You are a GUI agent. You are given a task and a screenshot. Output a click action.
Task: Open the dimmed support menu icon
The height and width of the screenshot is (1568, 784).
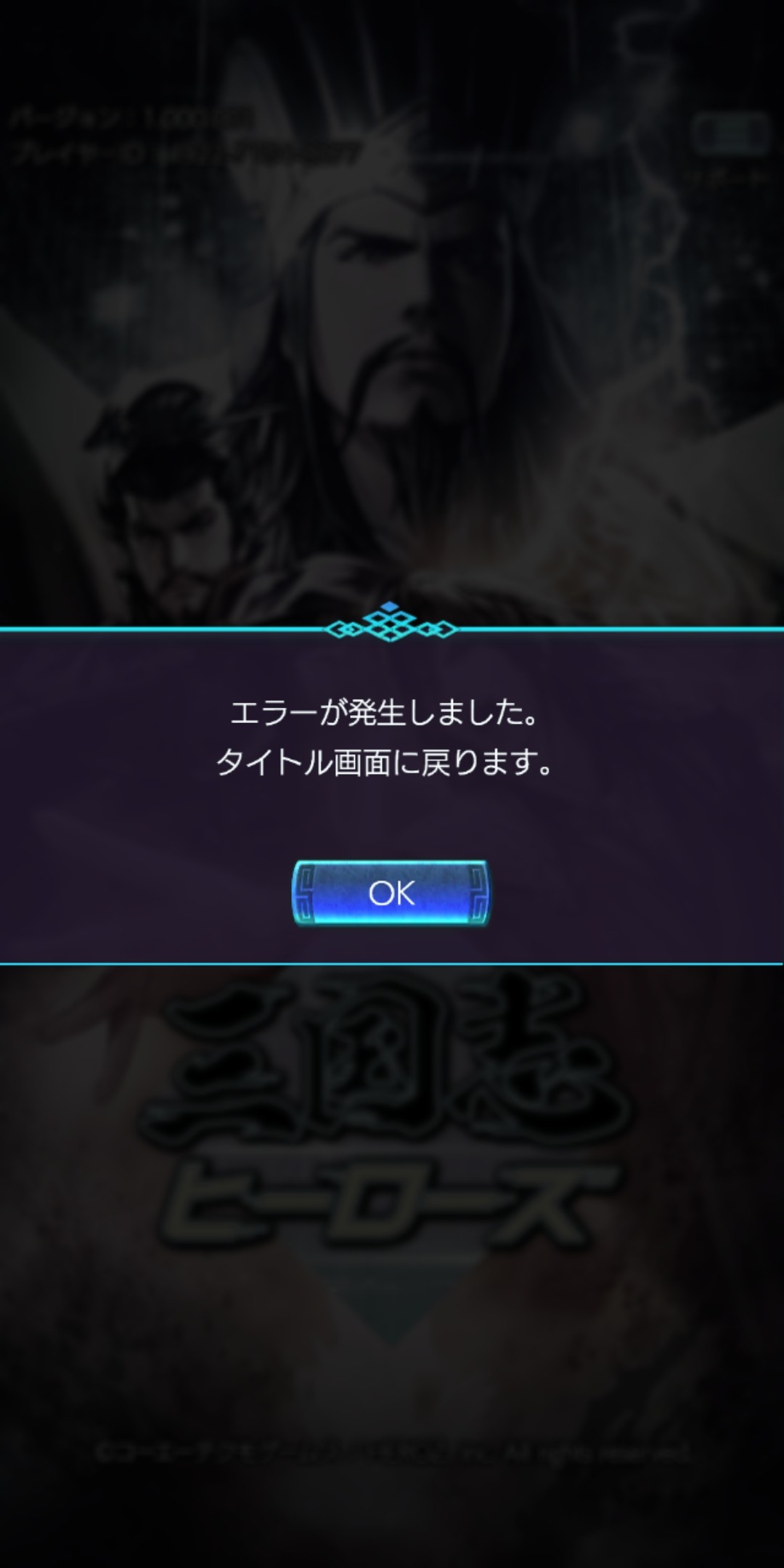[731, 133]
